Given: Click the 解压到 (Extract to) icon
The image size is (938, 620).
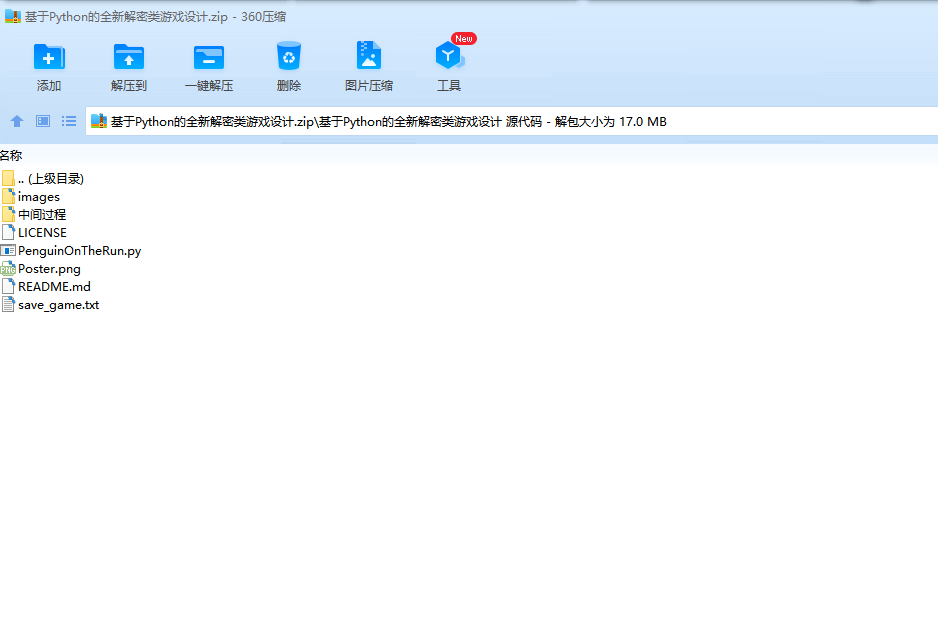Looking at the screenshot, I should 129,57.
